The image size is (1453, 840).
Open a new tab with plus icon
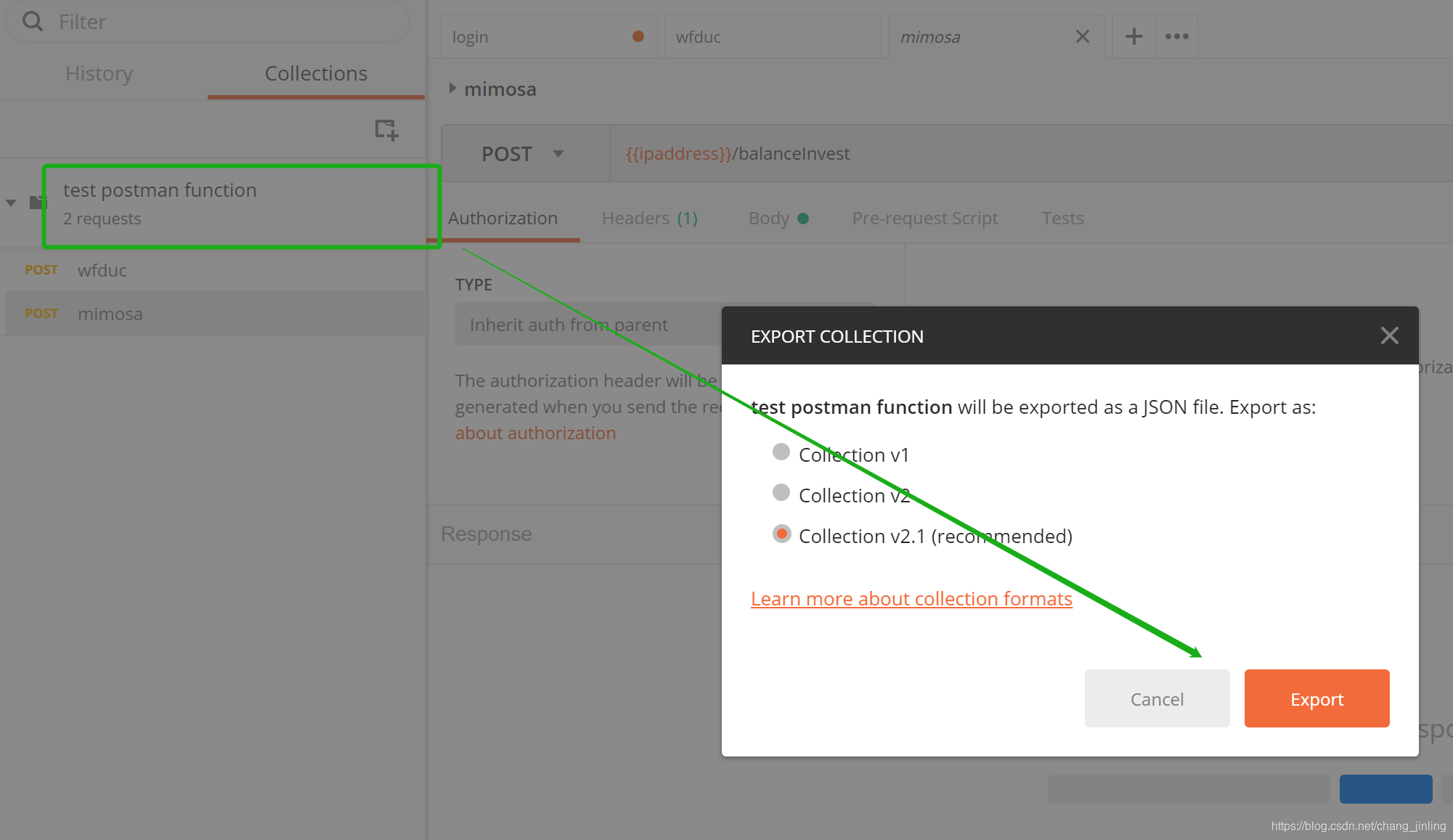pos(1133,36)
